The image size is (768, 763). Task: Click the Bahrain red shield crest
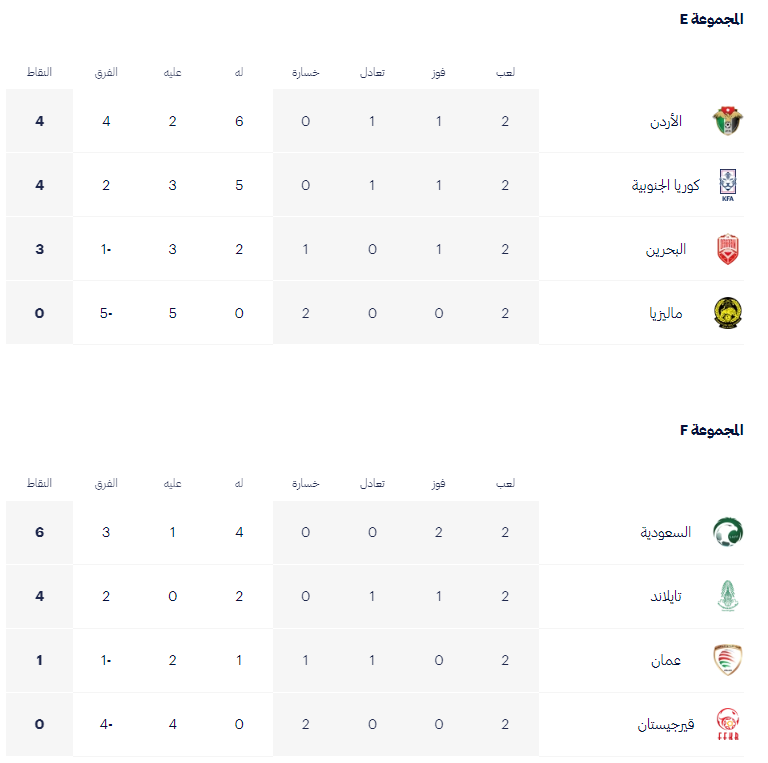point(727,249)
